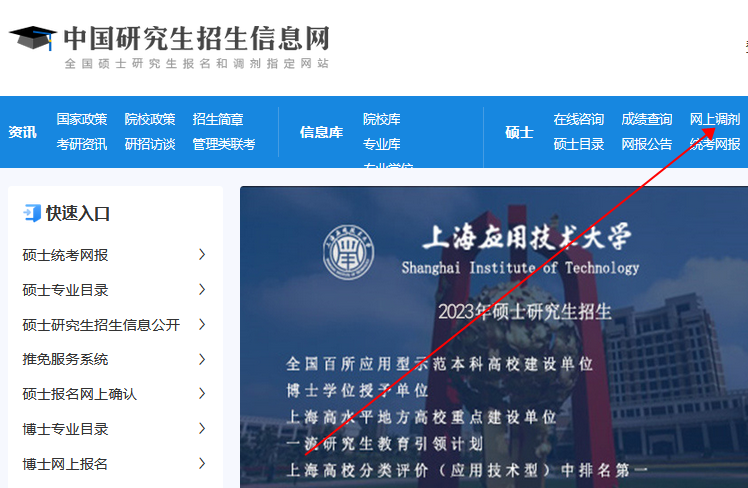
Task: Click the 上海应用技术大学 round emblem
Action: coord(348,252)
